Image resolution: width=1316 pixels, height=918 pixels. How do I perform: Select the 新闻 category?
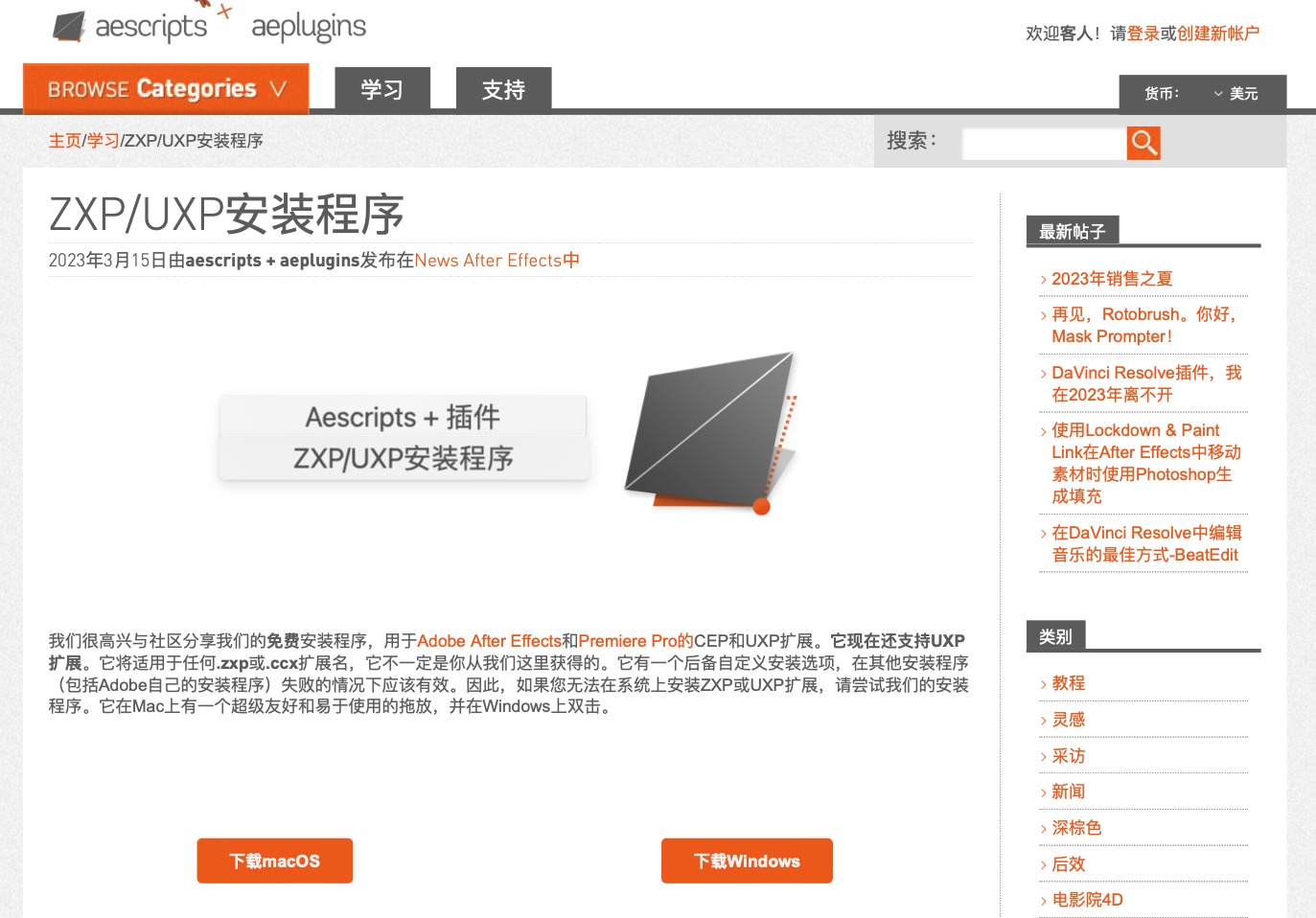pos(1068,792)
